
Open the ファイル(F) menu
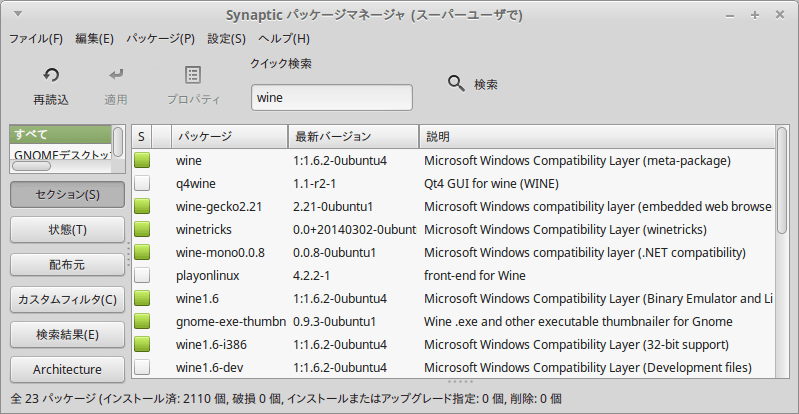pos(36,39)
